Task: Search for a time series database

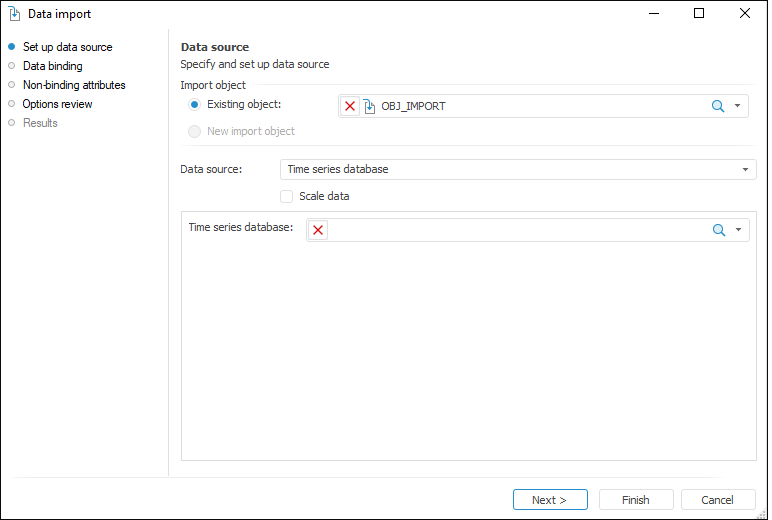Action: tap(718, 230)
